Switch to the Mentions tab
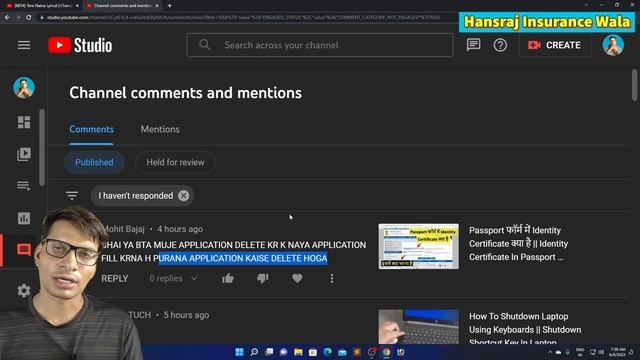 coord(160,129)
